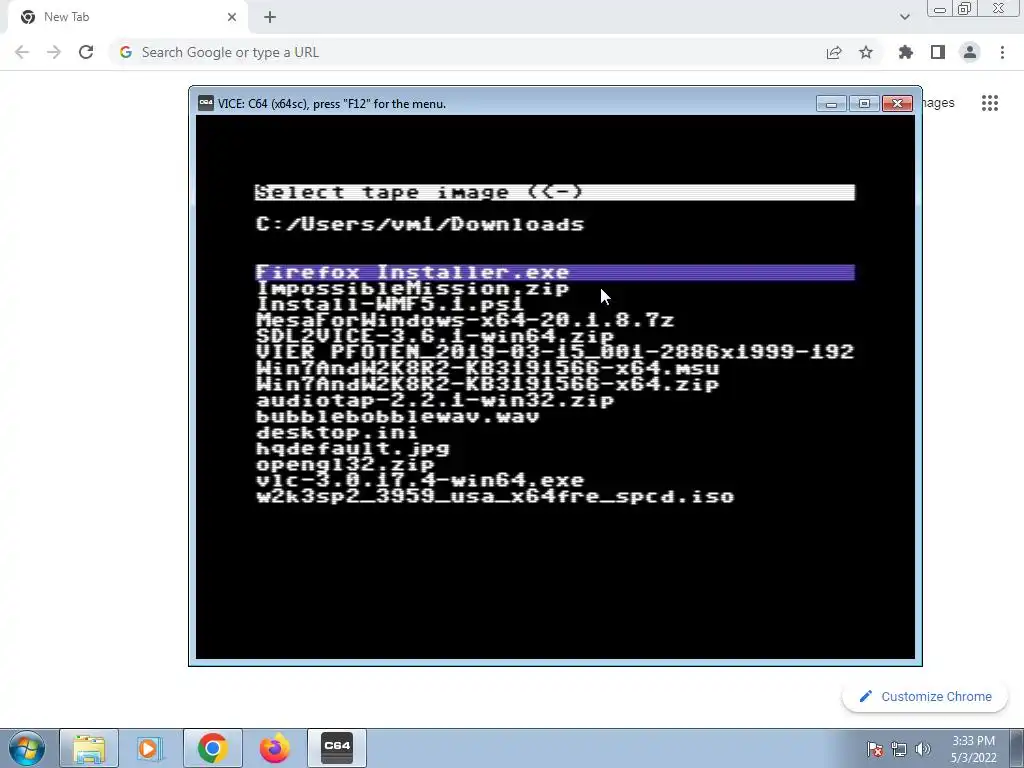Click the Chrome forward arrow

click(54, 52)
